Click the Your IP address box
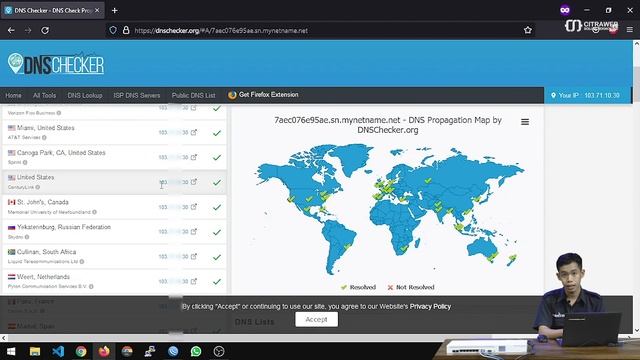Viewport: 640px width, 360px height. (x=587, y=95)
